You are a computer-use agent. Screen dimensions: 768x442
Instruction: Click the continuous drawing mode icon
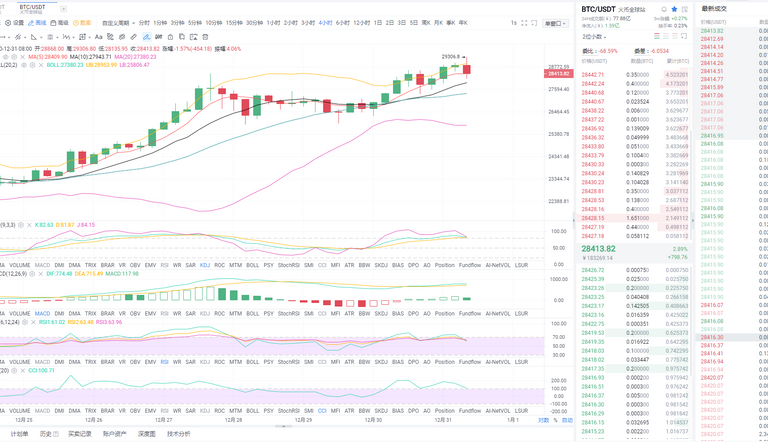click(x=158, y=37)
